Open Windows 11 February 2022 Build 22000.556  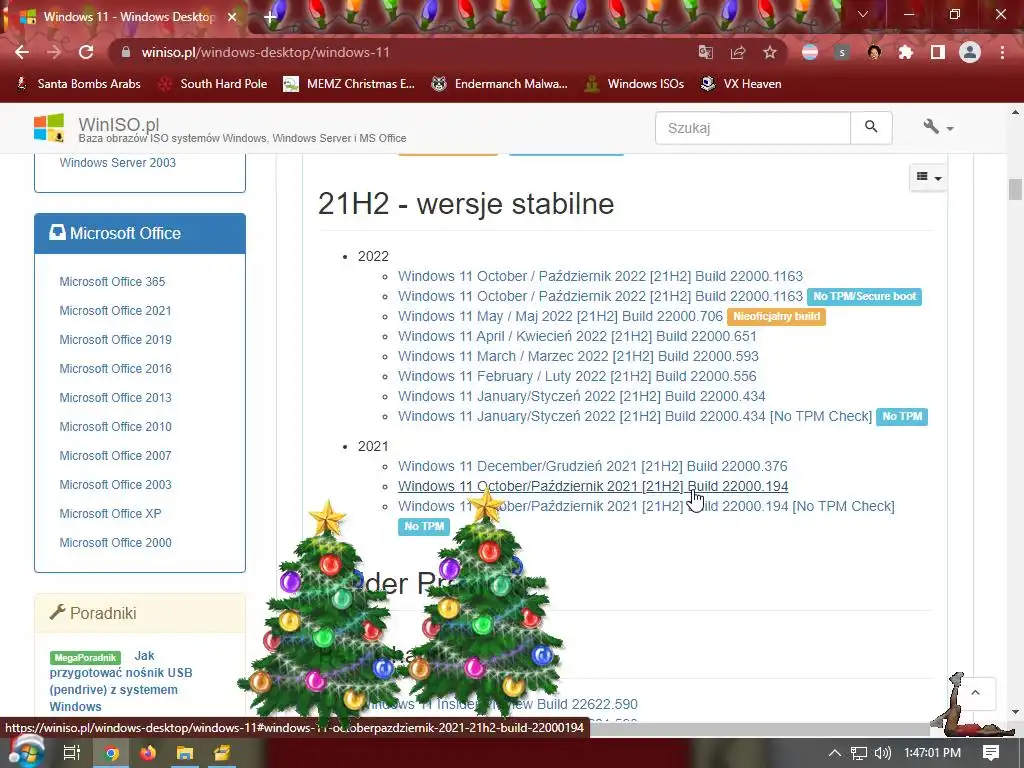[x=577, y=377]
